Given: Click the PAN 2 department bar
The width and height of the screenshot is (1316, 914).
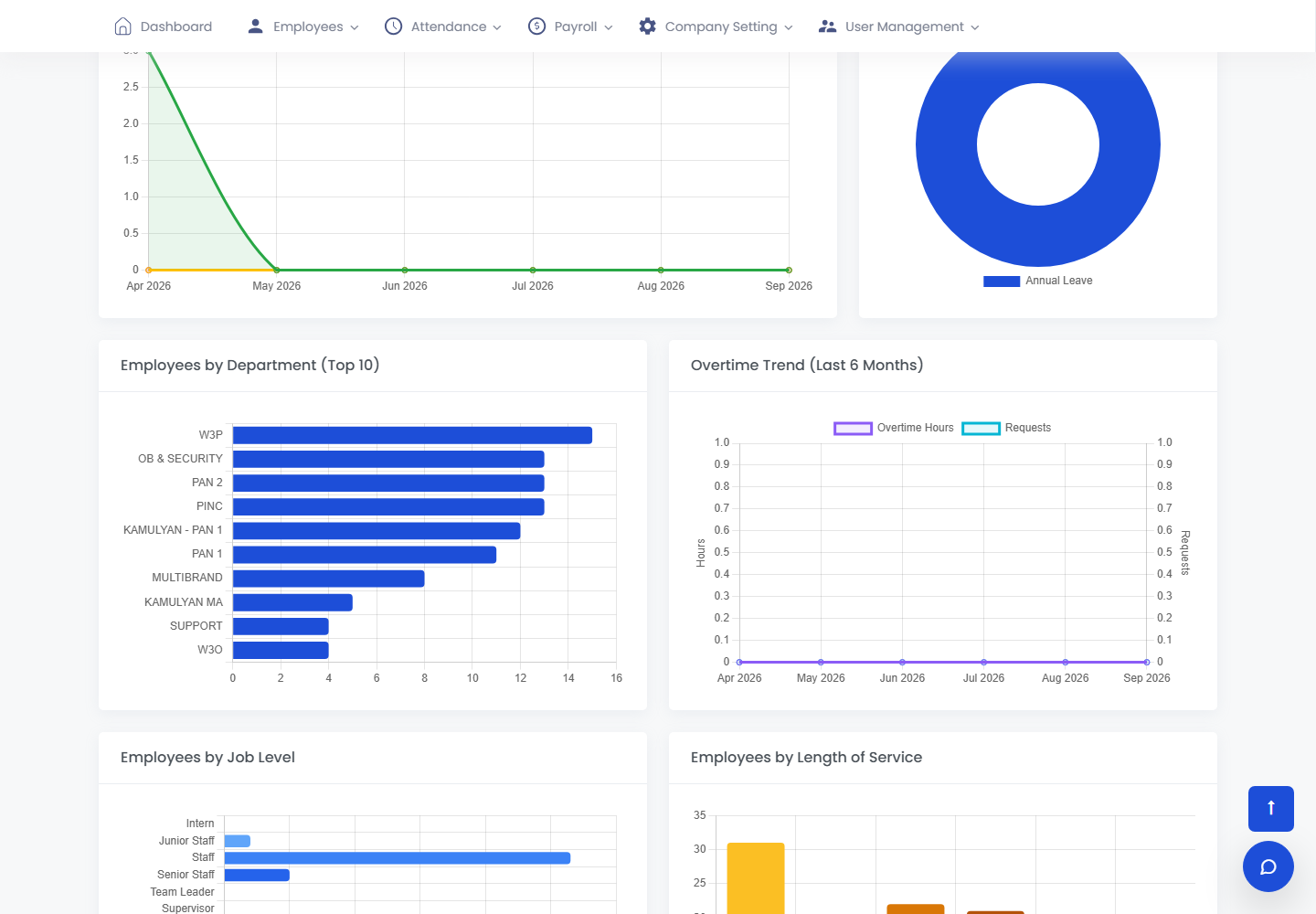Looking at the screenshot, I should click(x=388, y=483).
